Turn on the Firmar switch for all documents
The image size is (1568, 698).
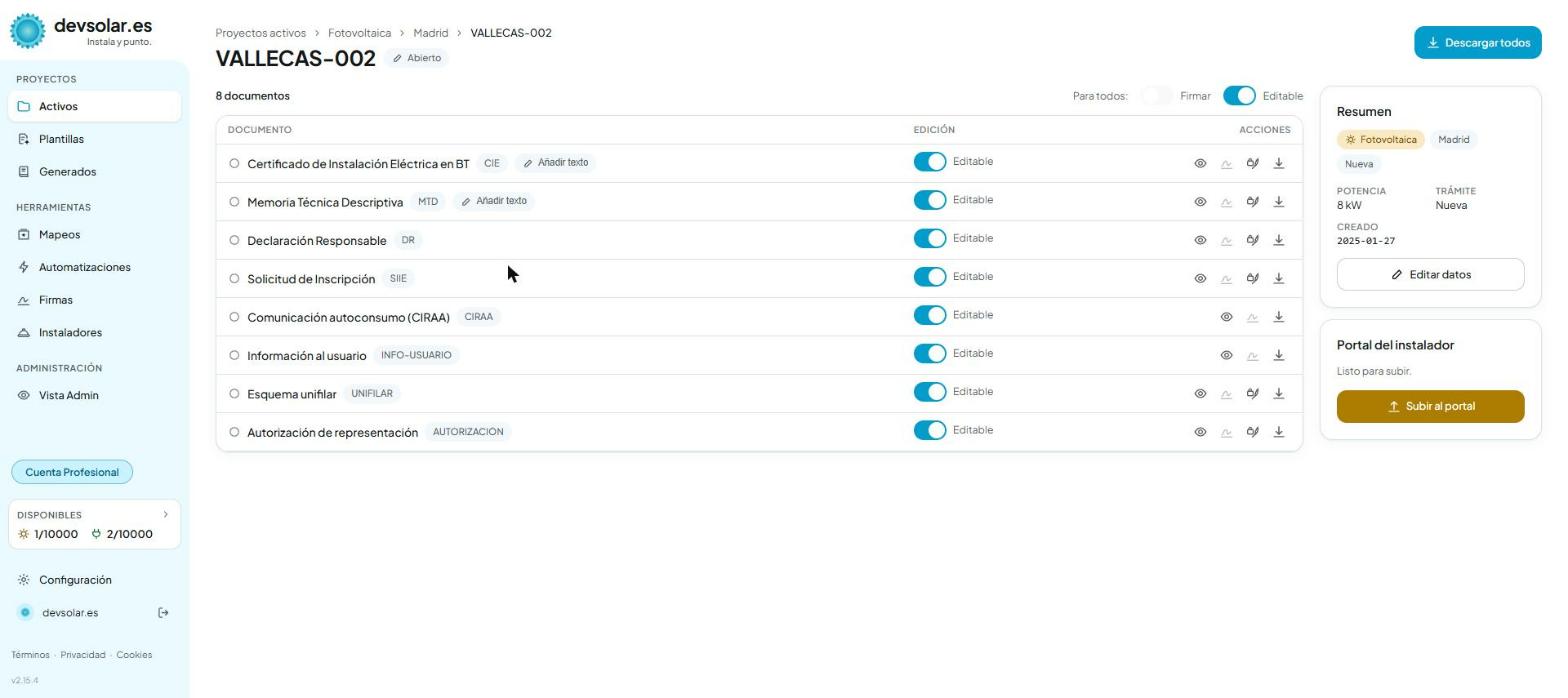[x=1157, y=96]
